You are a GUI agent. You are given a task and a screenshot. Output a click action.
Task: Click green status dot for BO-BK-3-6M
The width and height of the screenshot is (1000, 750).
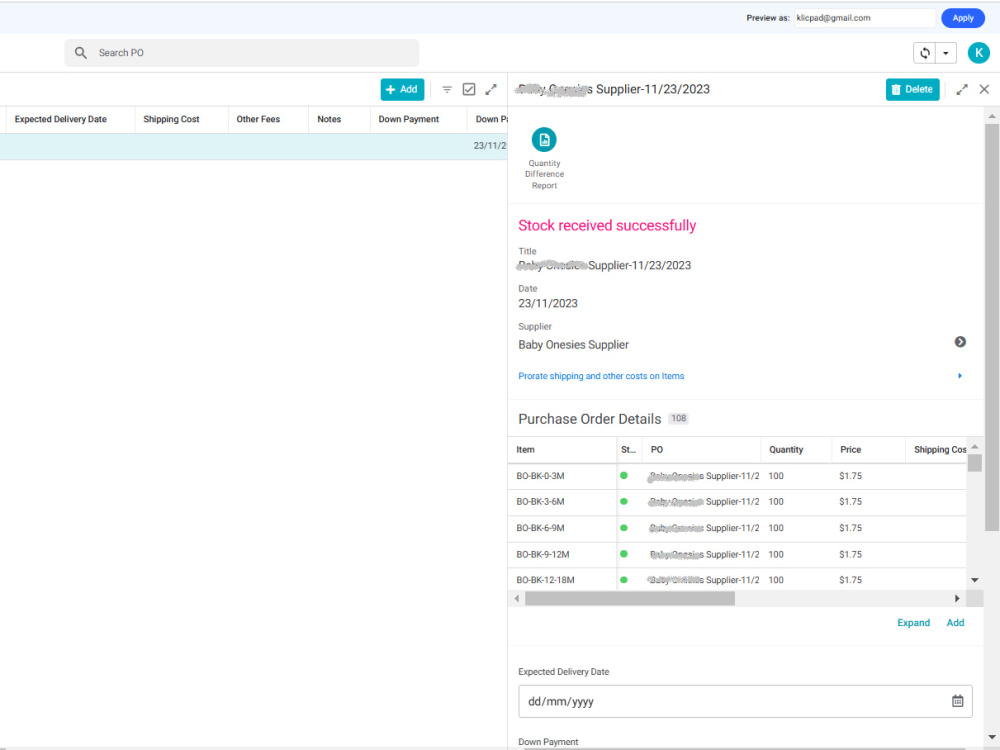pyautogui.click(x=624, y=501)
